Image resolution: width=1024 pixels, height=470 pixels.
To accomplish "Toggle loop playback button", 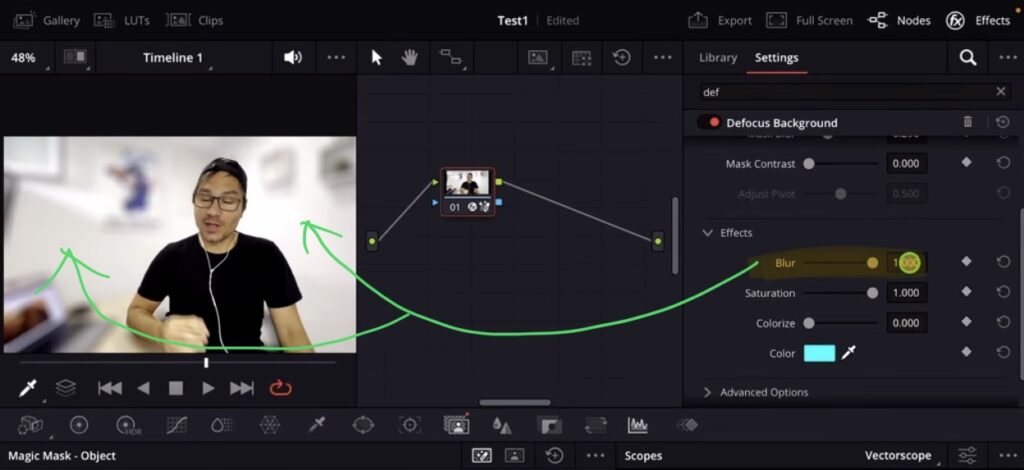I will pos(281,388).
